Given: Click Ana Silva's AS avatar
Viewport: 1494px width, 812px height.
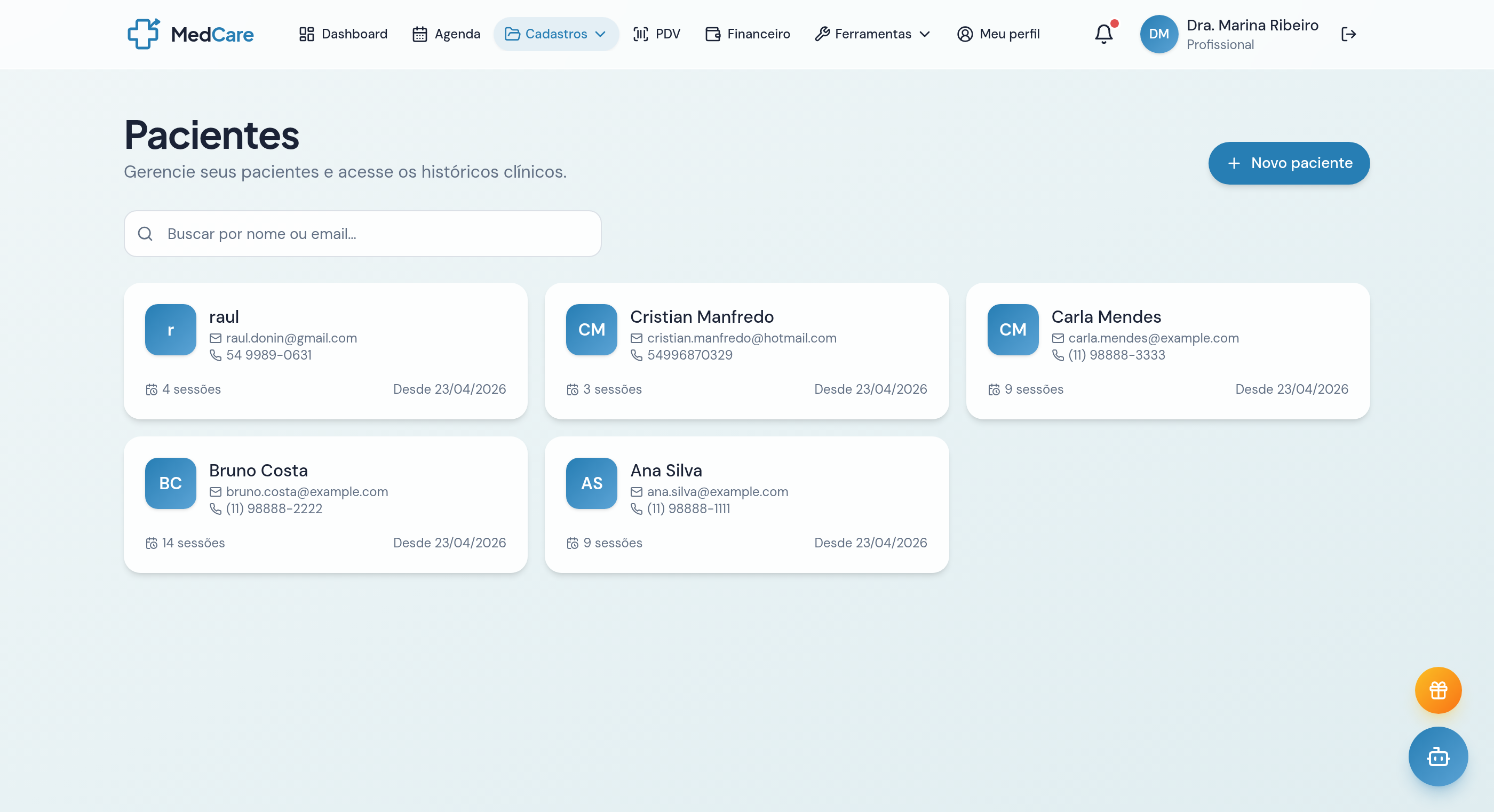Looking at the screenshot, I should 591,483.
